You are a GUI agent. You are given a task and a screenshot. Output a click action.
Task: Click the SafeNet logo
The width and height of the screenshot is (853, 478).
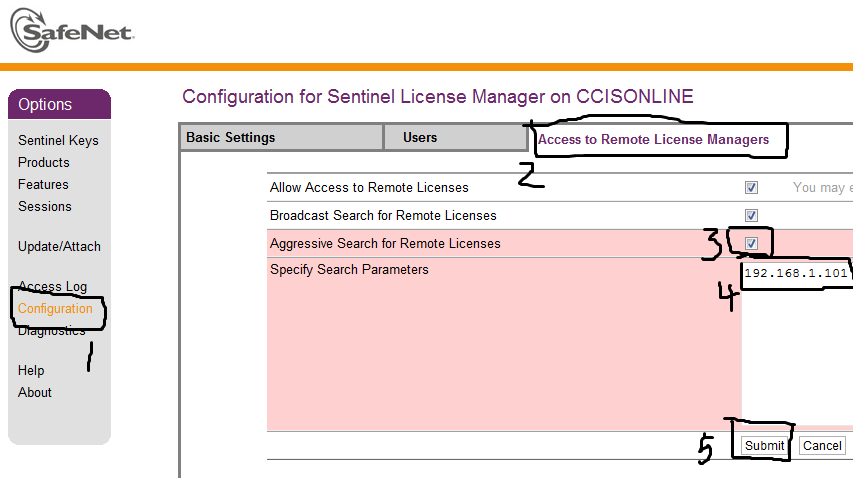point(72,30)
